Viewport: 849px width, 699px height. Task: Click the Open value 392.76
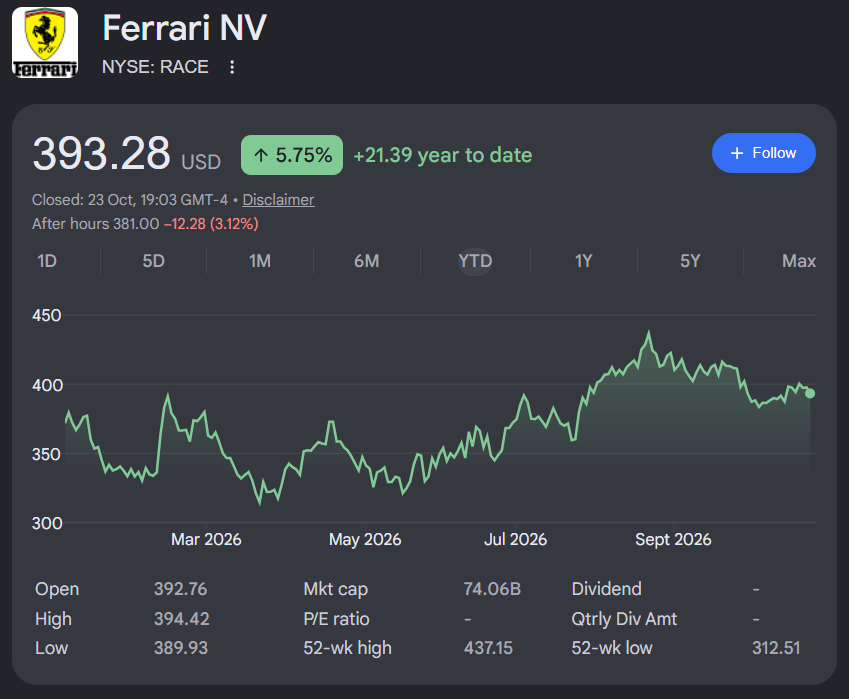click(180, 589)
